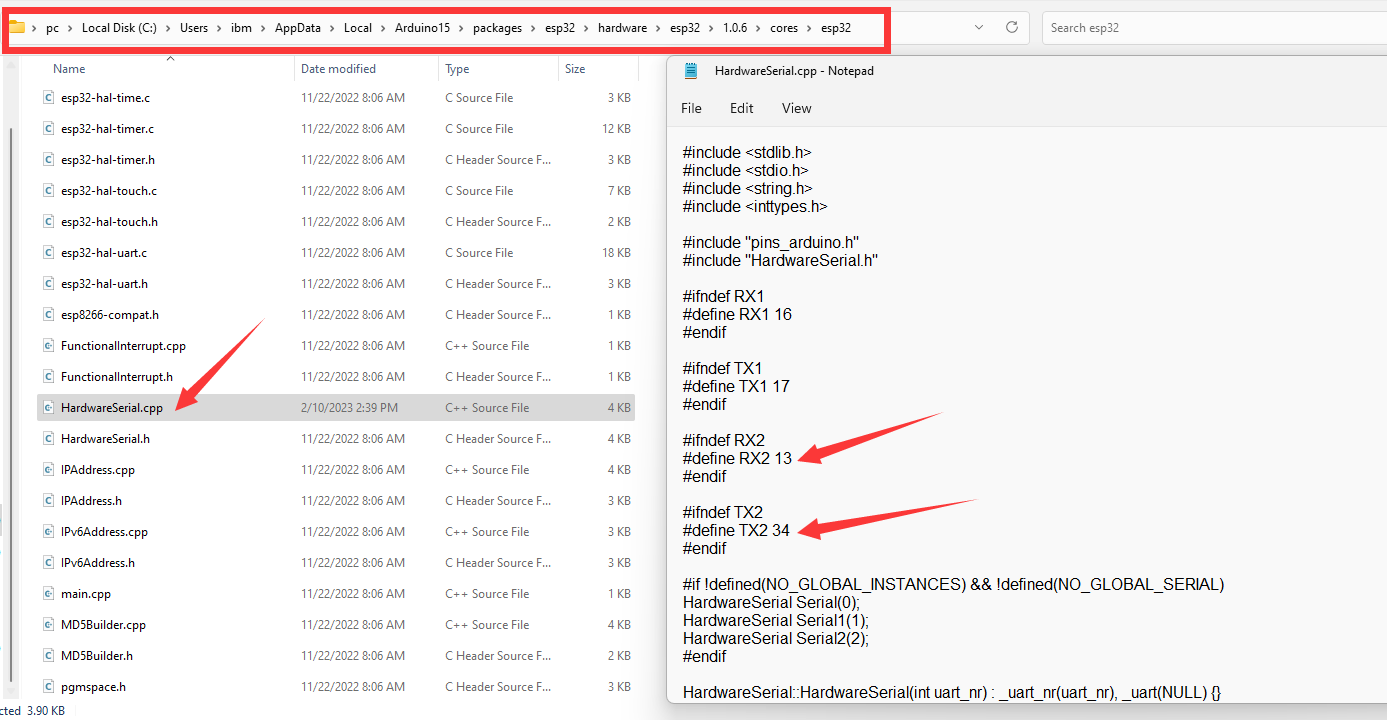Click the folder icon in address bar

coord(17,28)
